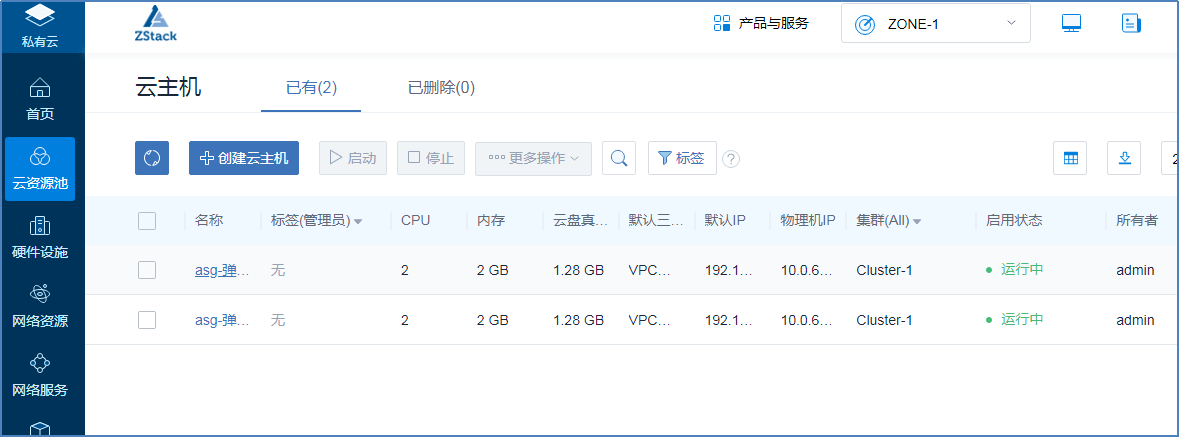The image size is (1179, 439).
Task: Open the 产品与服务 products and services menu
Action: (761, 23)
